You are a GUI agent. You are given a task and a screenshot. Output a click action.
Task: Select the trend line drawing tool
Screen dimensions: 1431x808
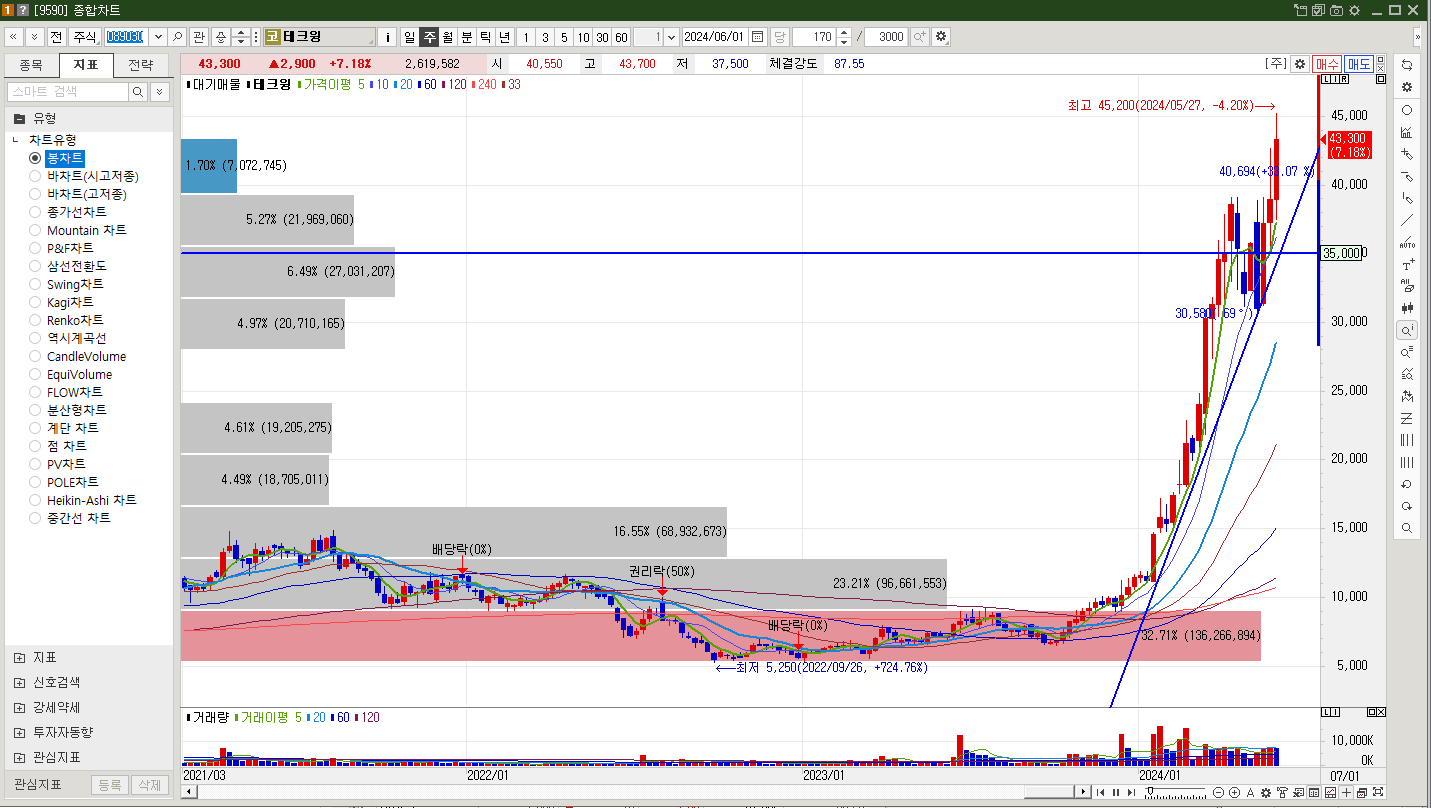pos(1407,220)
